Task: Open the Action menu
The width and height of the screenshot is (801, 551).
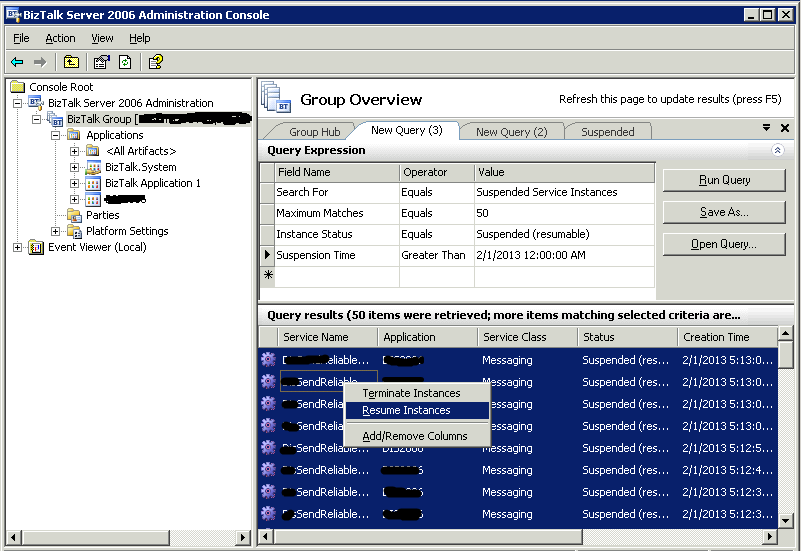Action: (x=60, y=38)
